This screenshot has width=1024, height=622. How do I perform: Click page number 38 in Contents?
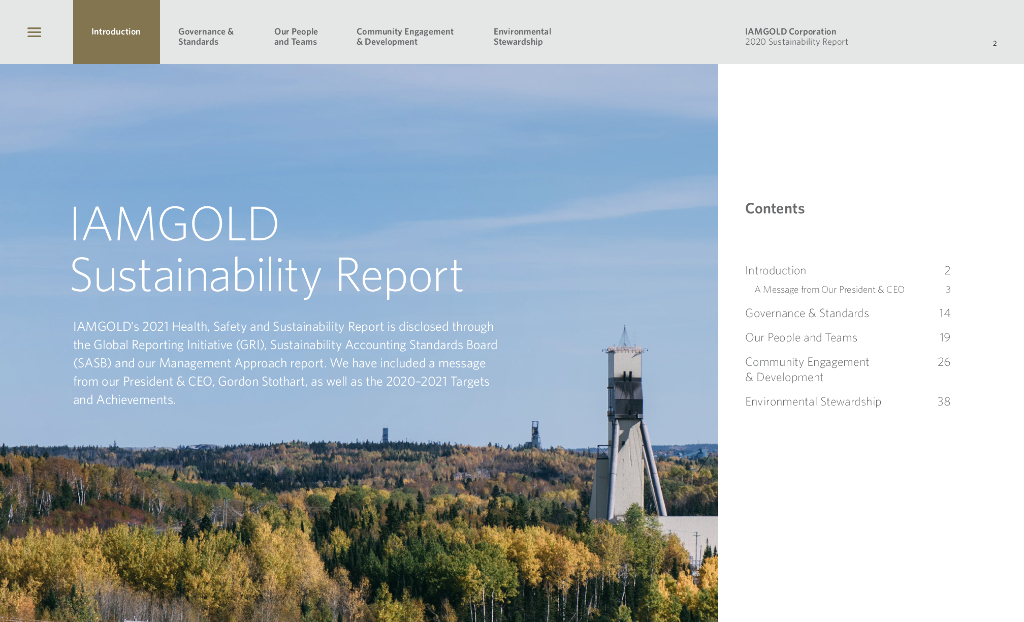click(944, 402)
